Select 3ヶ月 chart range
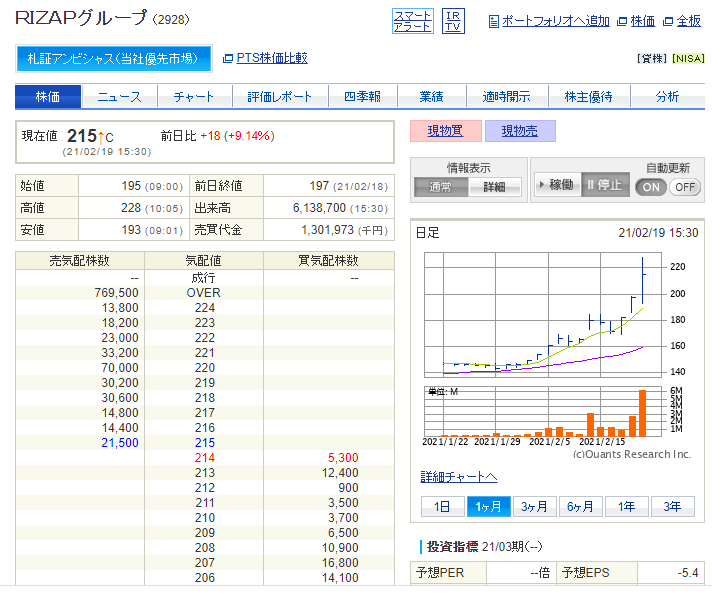The height and width of the screenshot is (609, 712). 534,506
